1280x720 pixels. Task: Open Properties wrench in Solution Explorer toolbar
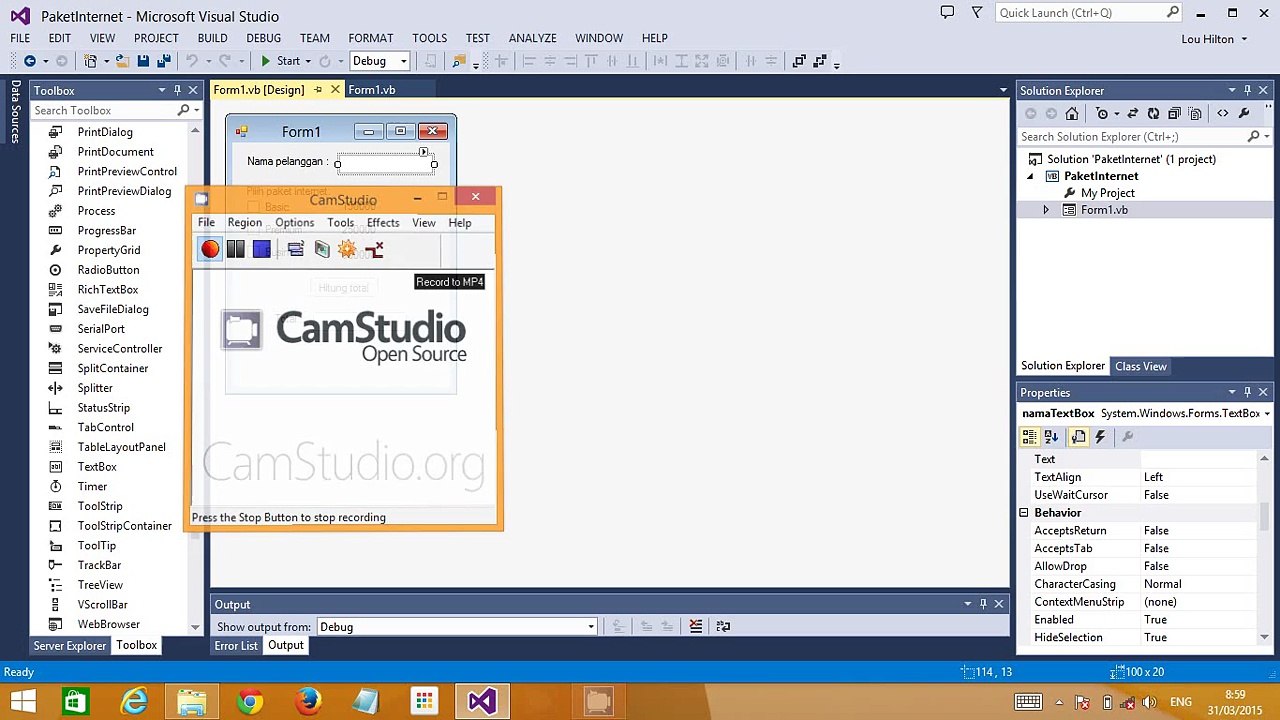[1244, 114]
